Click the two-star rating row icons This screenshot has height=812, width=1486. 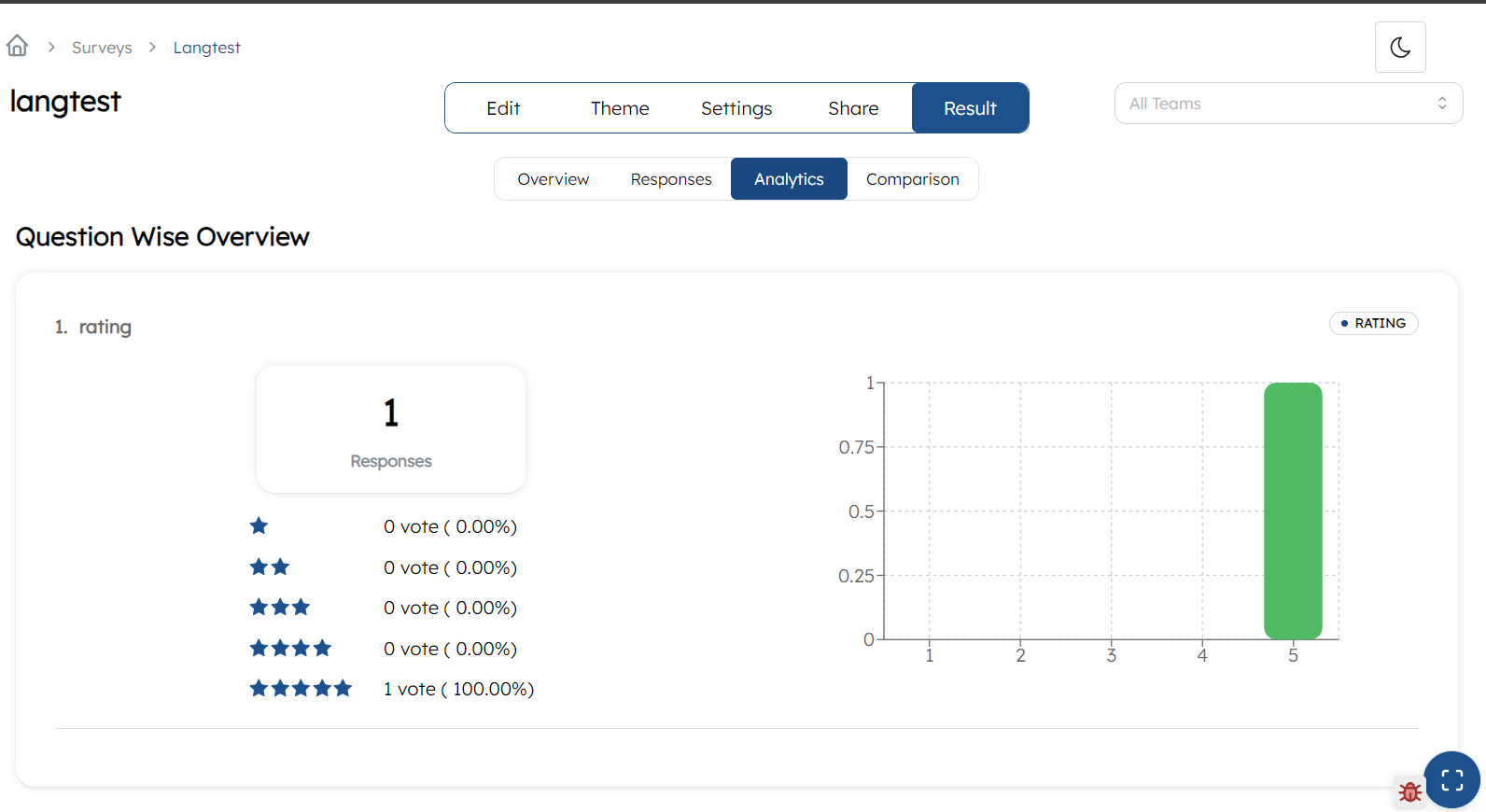[x=270, y=567]
